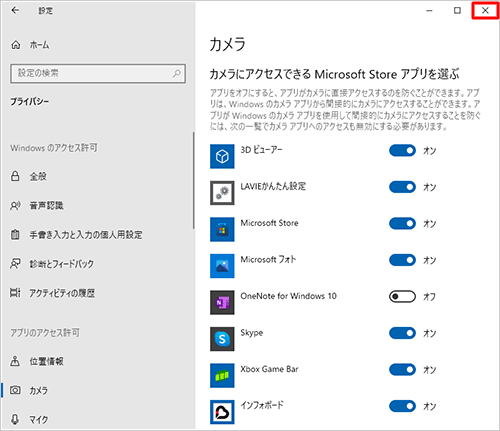Disable the インフォボード camera switch
The width and height of the screenshot is (500, 431).
point(402,406)
